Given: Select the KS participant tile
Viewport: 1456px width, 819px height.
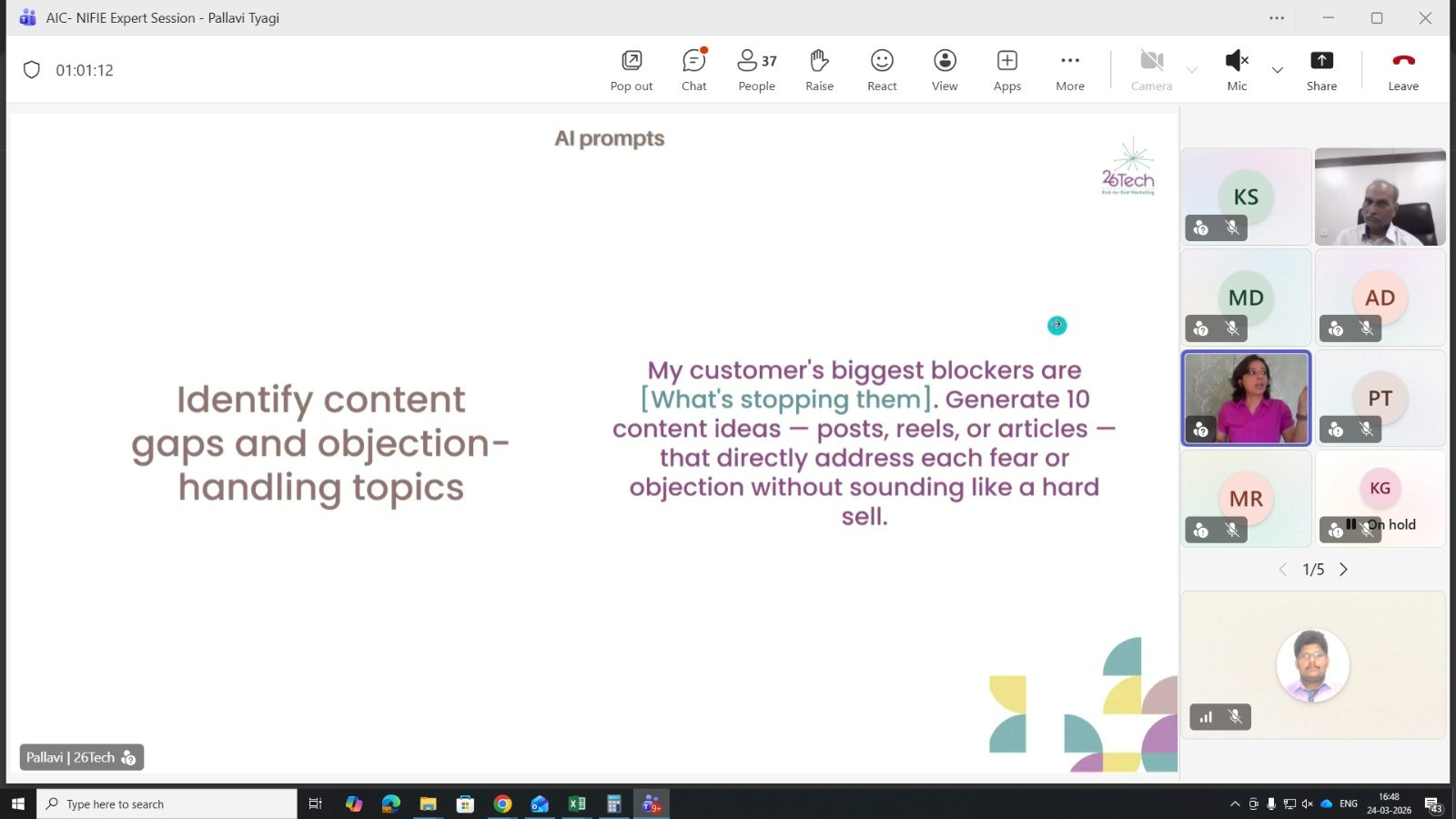Looking at the screenshot, I should [x=1246, y=197].
